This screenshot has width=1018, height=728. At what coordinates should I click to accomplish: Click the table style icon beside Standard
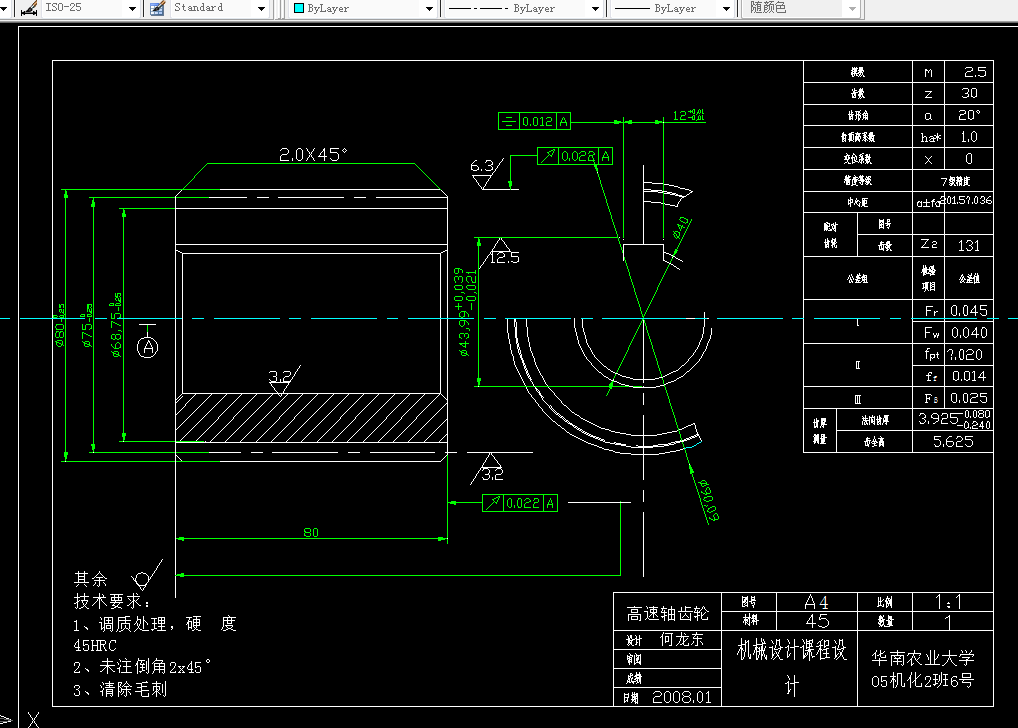[x=157, y=8]
